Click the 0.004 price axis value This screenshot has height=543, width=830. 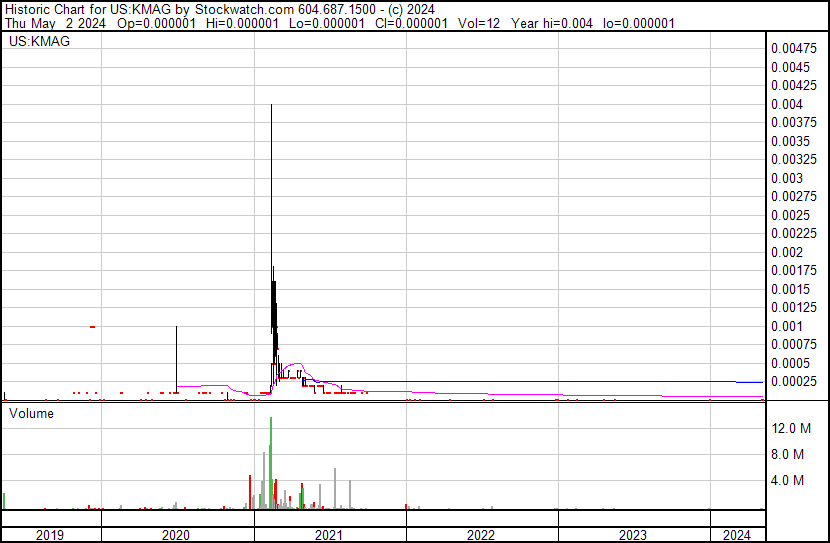tap(787, 104)
